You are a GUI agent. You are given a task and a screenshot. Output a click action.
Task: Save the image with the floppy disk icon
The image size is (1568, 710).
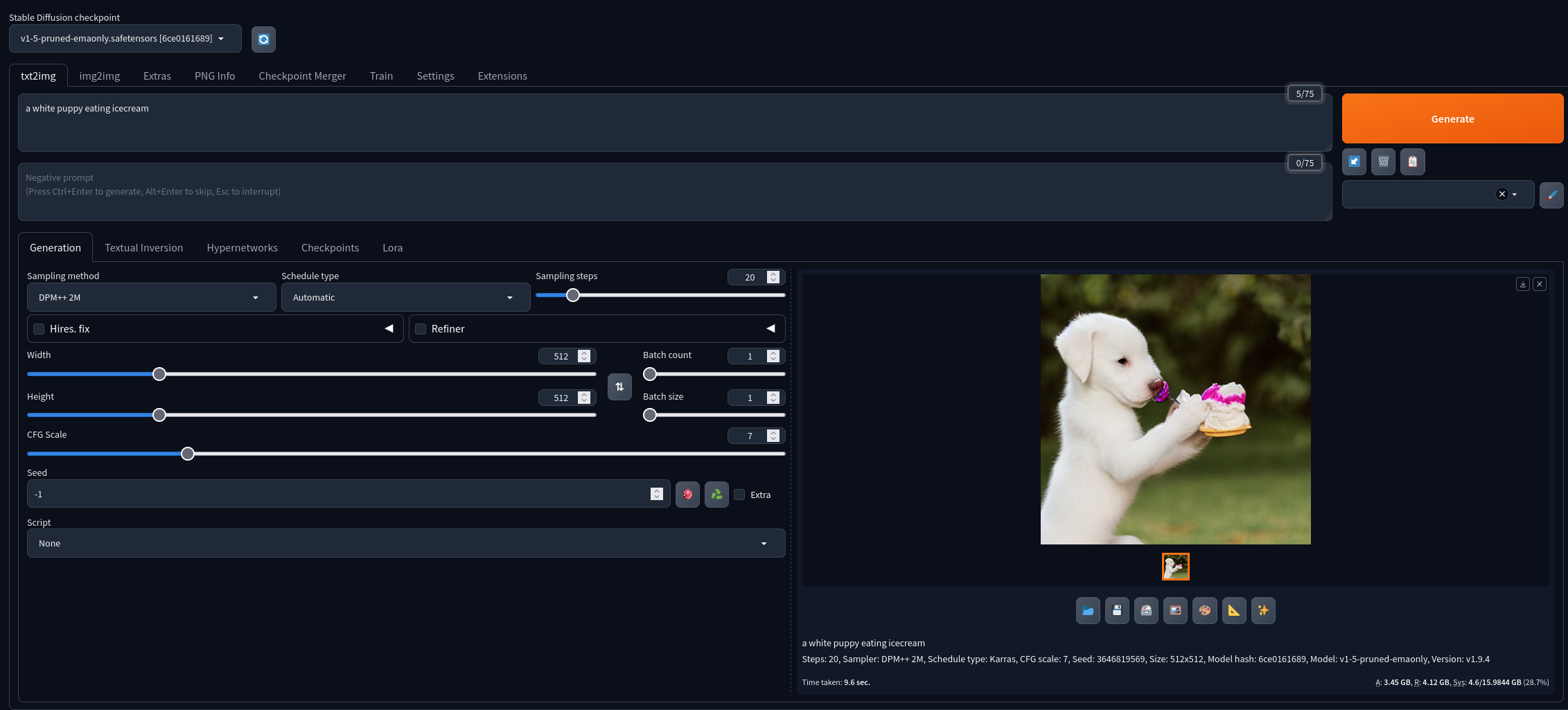point(1117,611)
